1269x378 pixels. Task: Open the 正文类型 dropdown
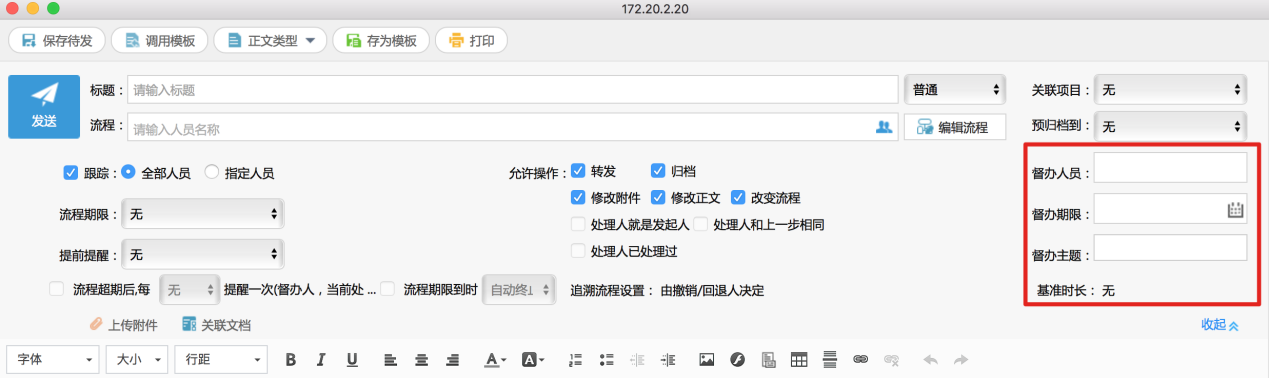tap(270, 41)
